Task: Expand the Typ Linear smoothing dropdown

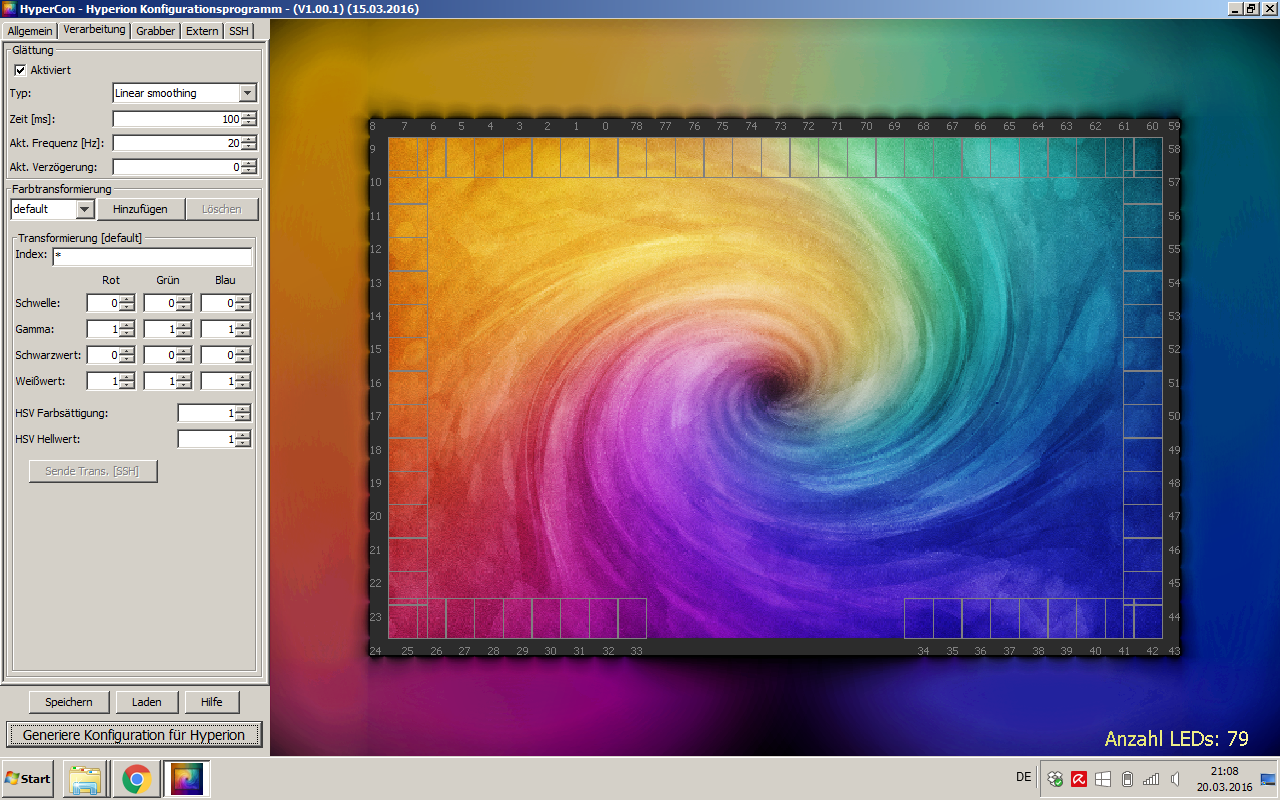Action: coord(248,93)
